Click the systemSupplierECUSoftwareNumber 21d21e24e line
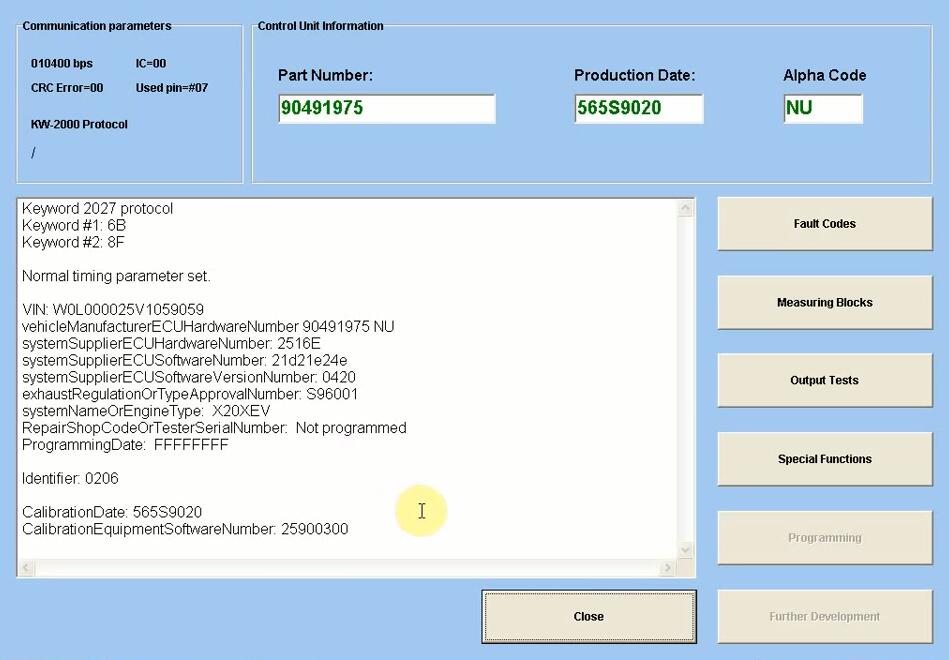The width and height of the screenshot is (949, 660). coord(185,360)
